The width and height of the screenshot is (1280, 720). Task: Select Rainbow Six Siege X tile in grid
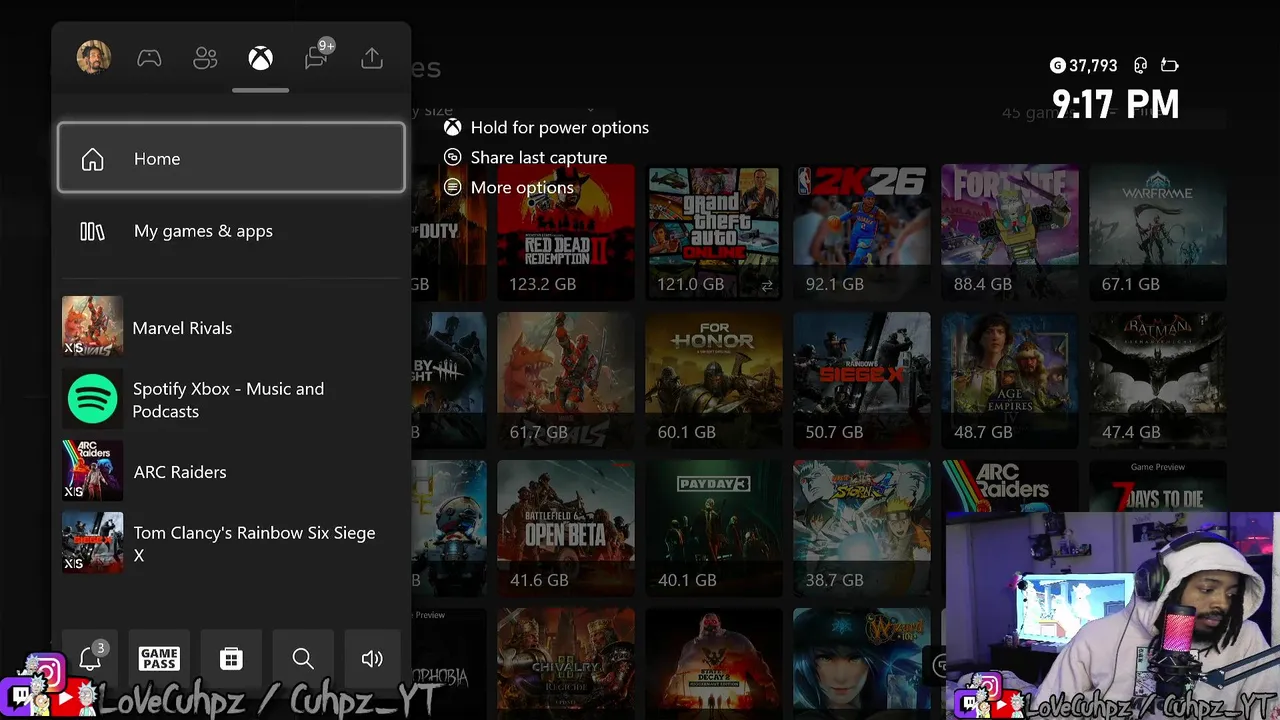tap(862, 381)
